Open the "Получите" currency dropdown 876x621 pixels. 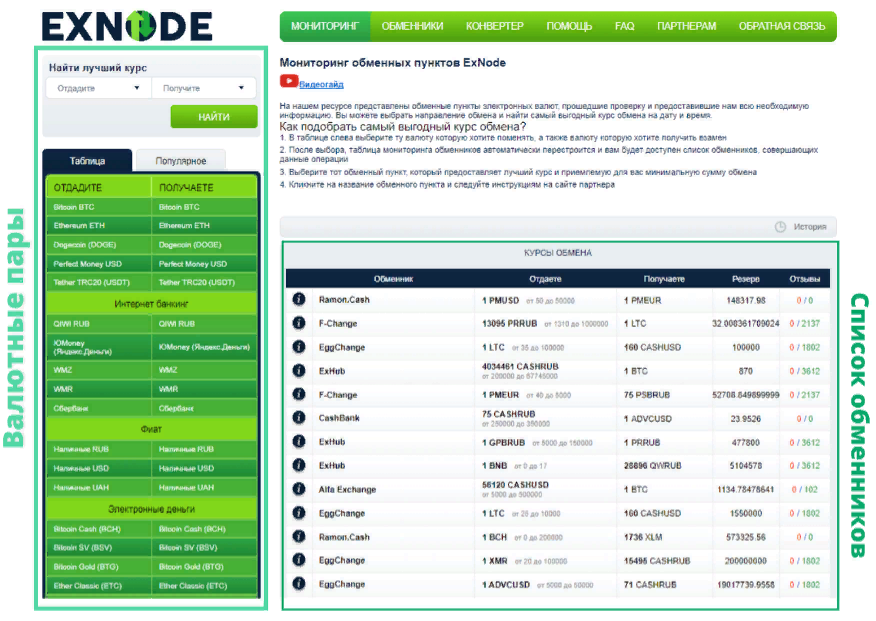pyautogui.click(x=203, y=89)
